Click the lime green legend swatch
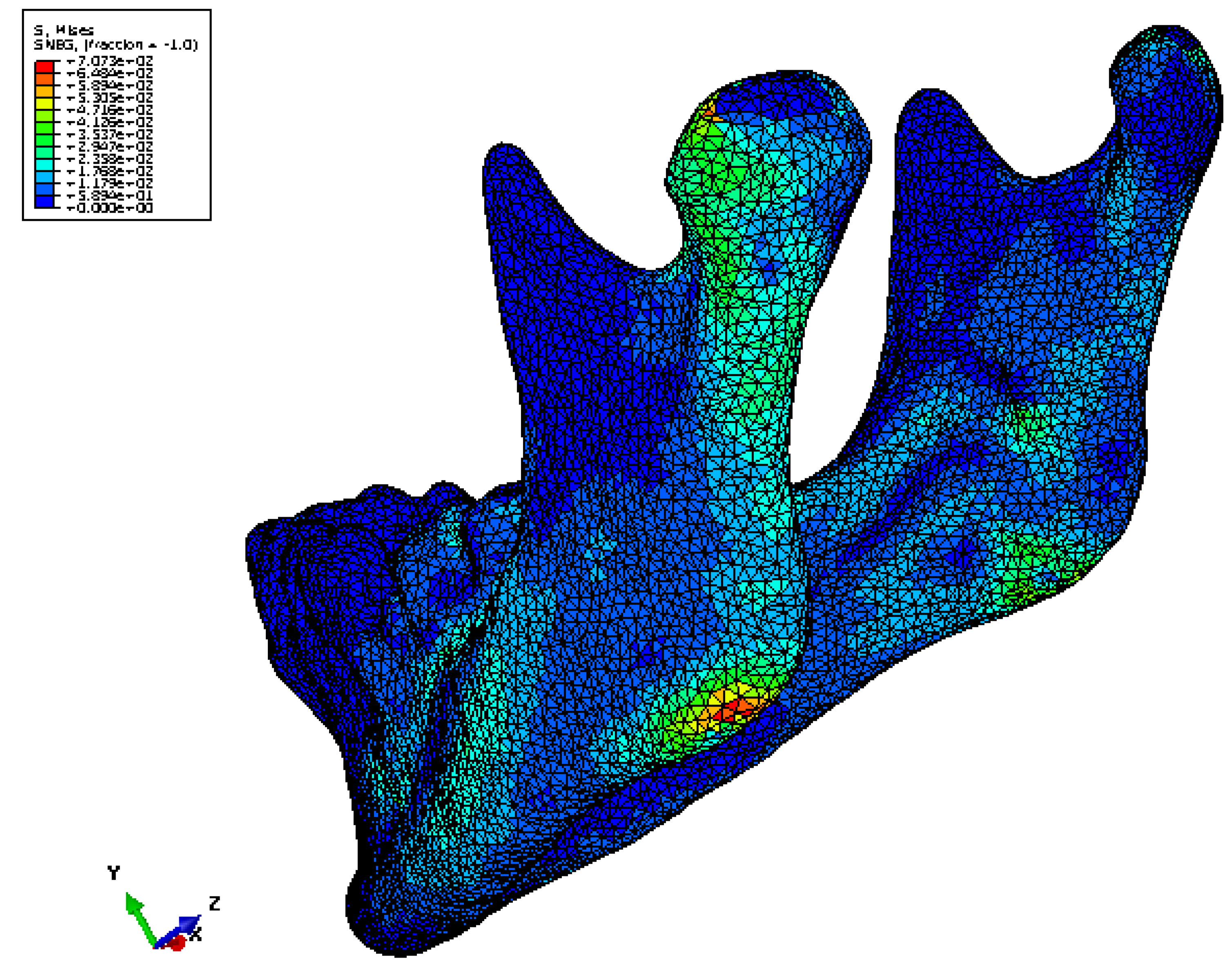This screenshot has height=967, width=1232. 44,116
